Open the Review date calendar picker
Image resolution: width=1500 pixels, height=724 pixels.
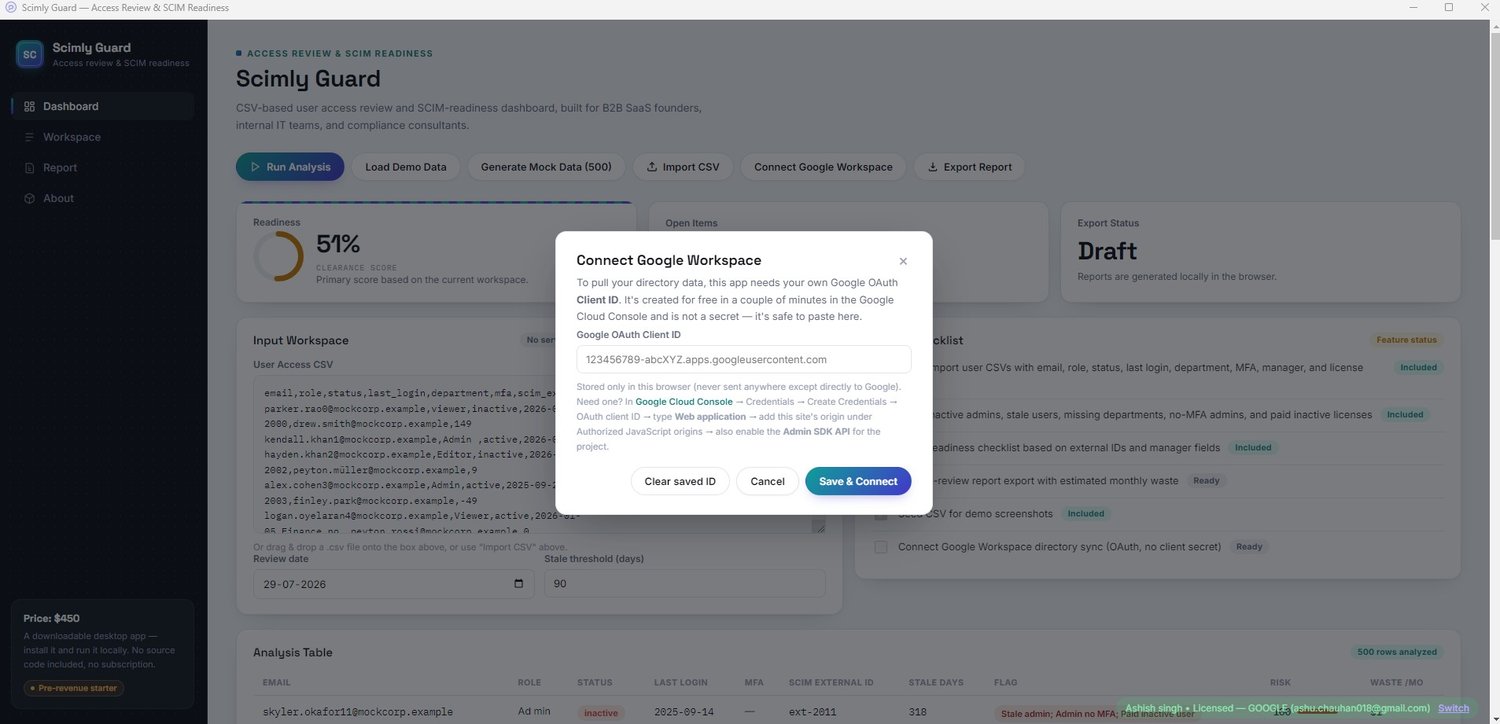coord(518,584)
